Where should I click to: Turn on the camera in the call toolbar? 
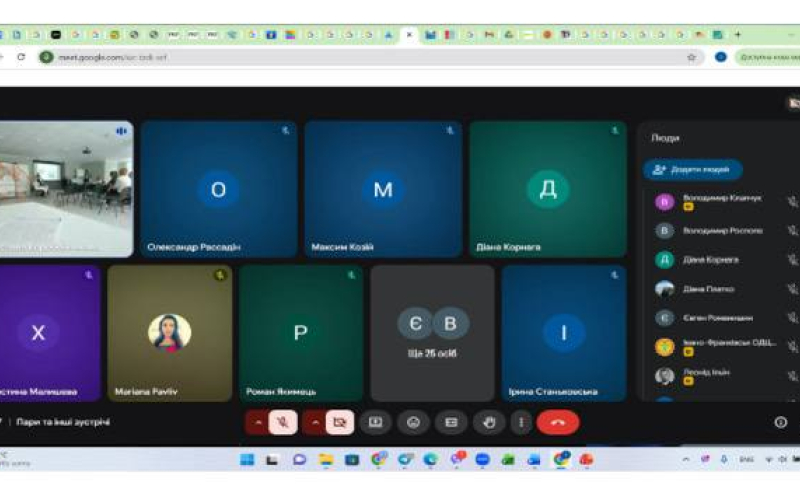tap(339, 422)
